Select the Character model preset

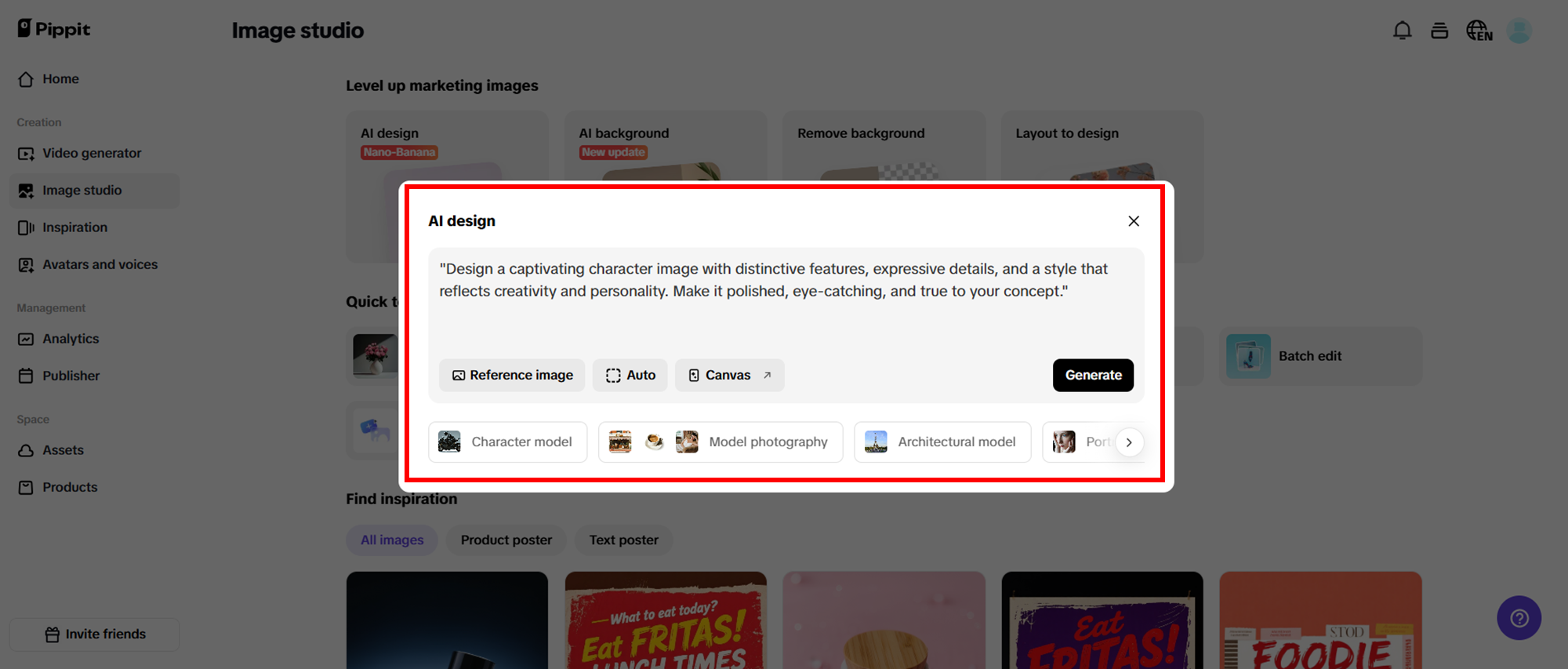(507, 442)
